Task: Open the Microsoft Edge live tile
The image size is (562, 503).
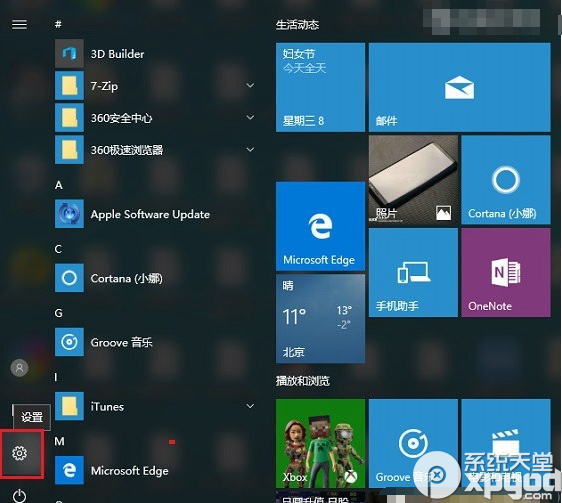Action: (x=320, y=226)
